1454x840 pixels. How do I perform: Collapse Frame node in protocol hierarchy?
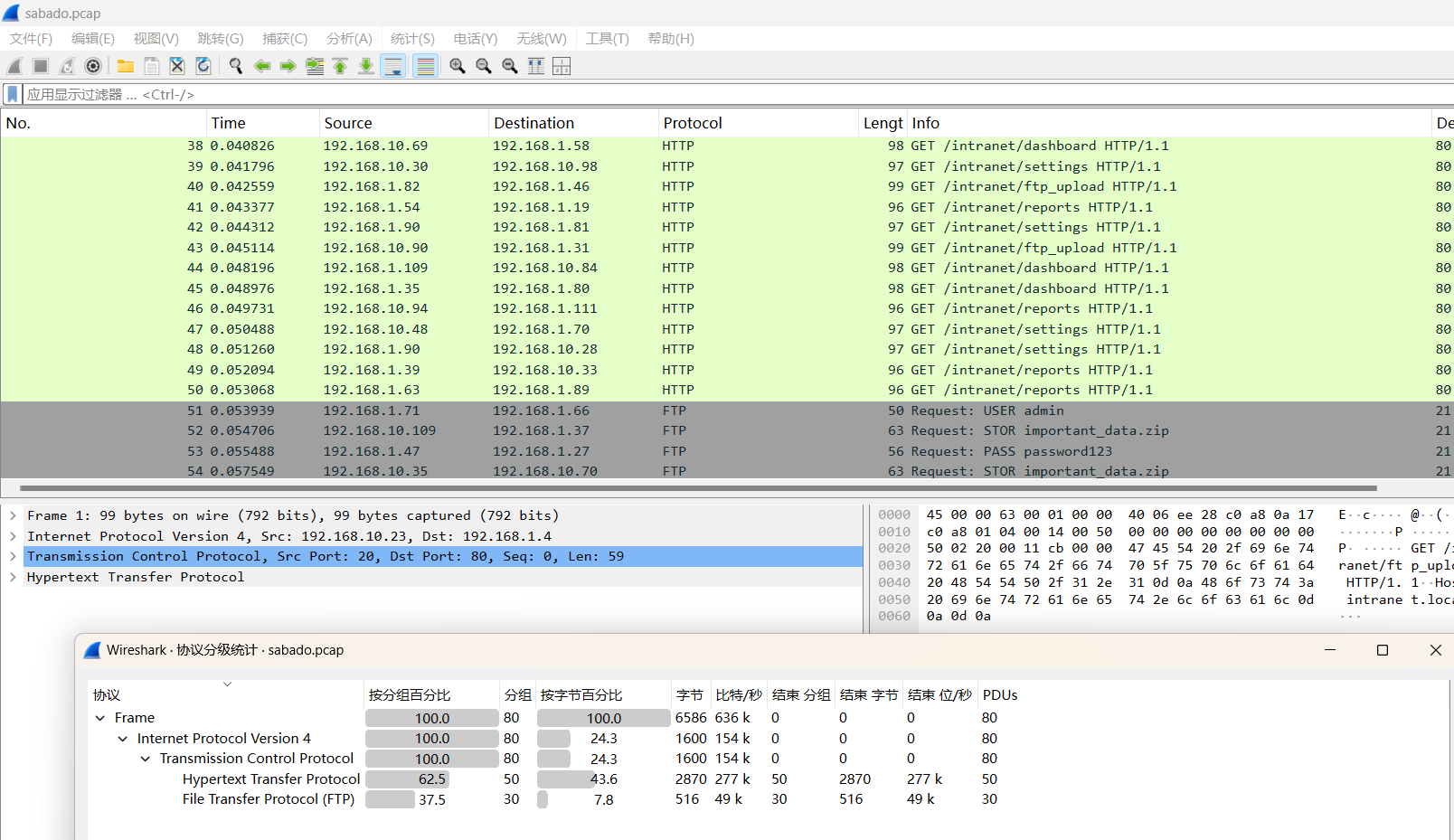100,718
